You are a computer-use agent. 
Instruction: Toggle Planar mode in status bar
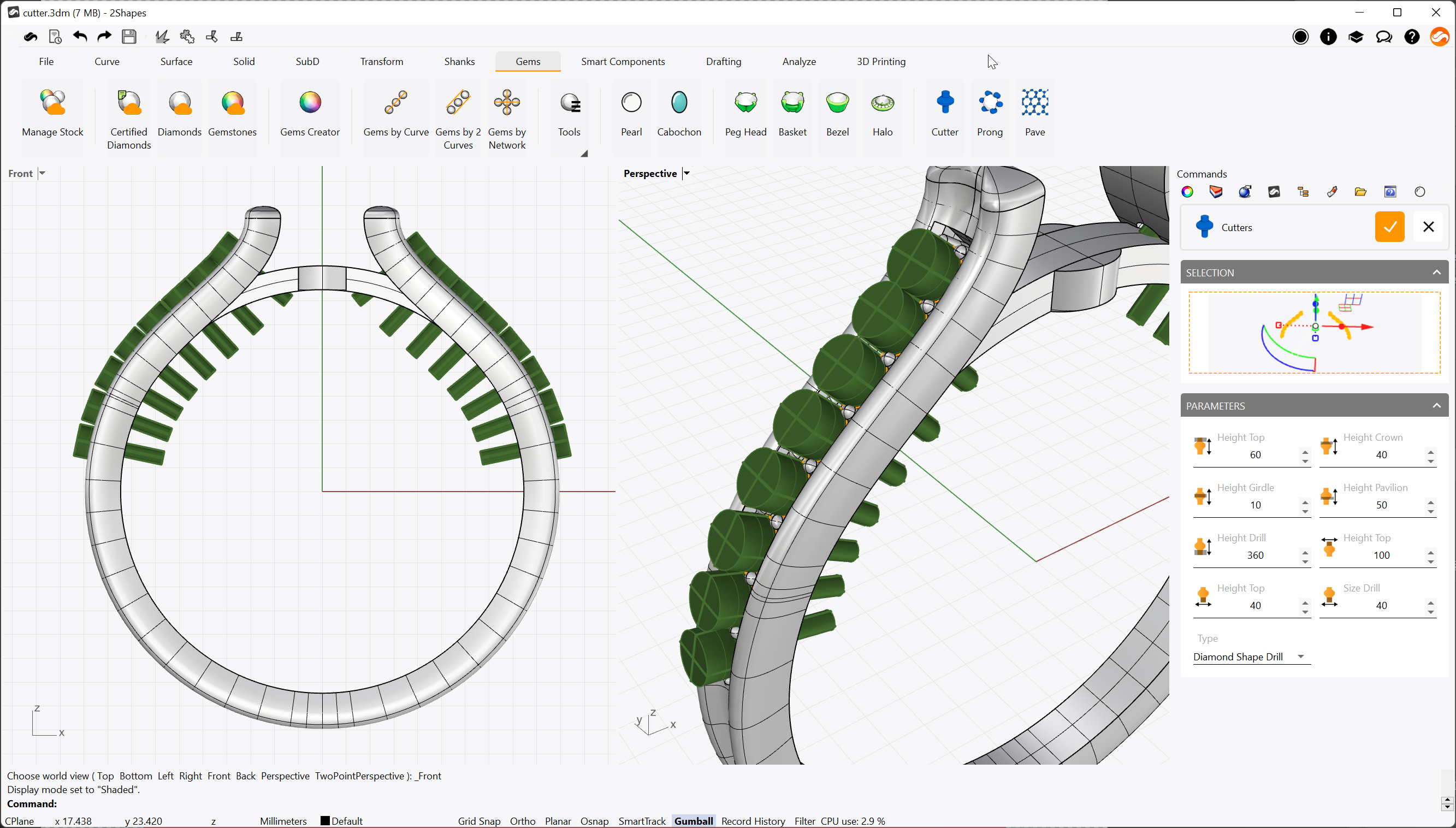point(558,820)
